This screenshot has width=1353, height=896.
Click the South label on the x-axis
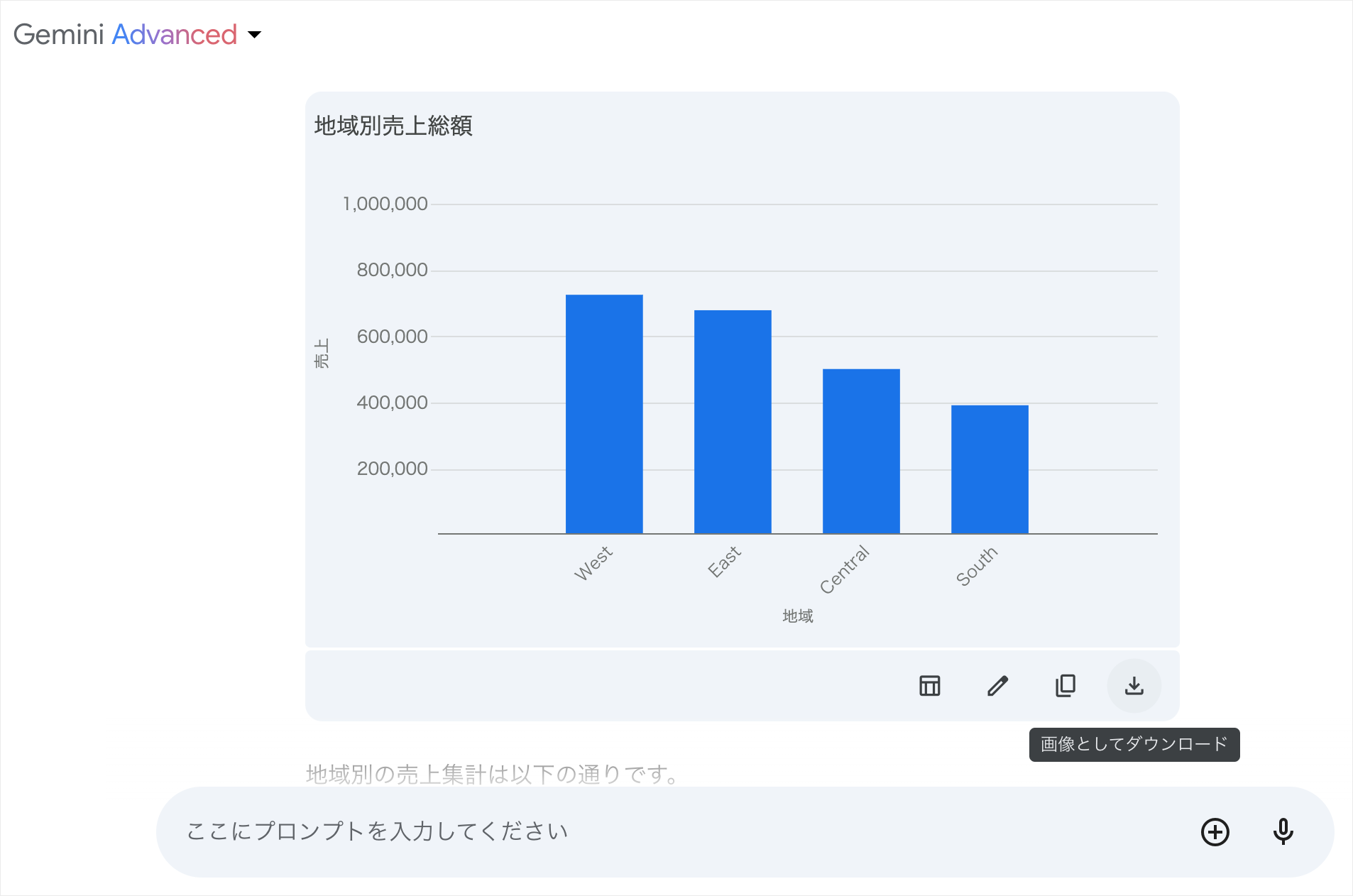[x=977, y=566]
